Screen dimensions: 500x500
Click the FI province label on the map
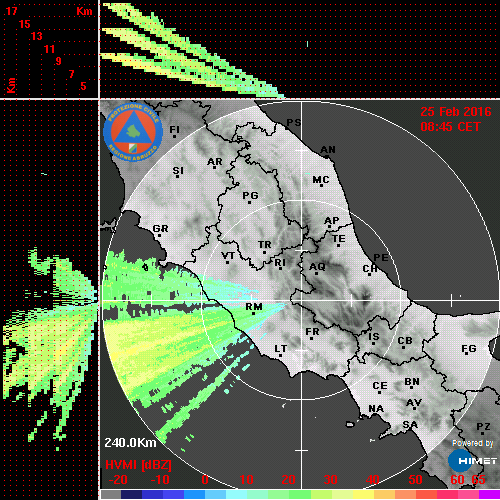174,129
